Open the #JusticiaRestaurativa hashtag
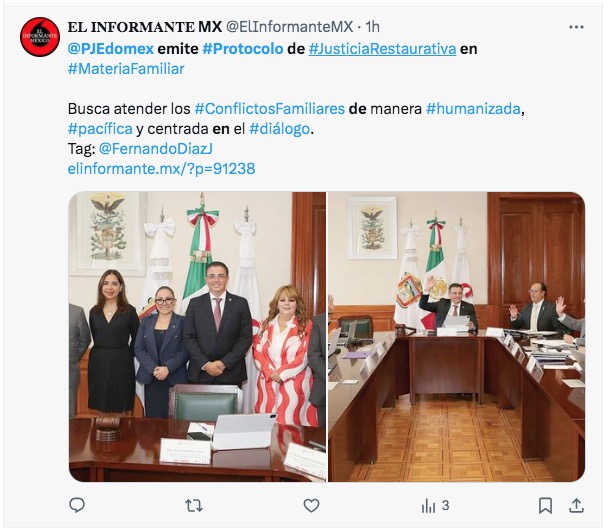The image size is (608, 528). tap(382, 49)
